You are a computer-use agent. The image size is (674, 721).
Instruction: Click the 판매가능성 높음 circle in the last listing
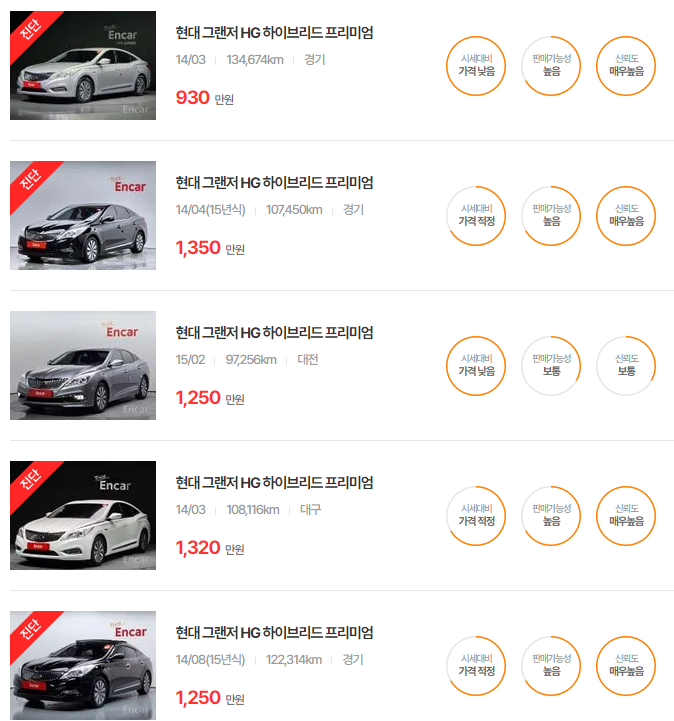click(551, 665)
